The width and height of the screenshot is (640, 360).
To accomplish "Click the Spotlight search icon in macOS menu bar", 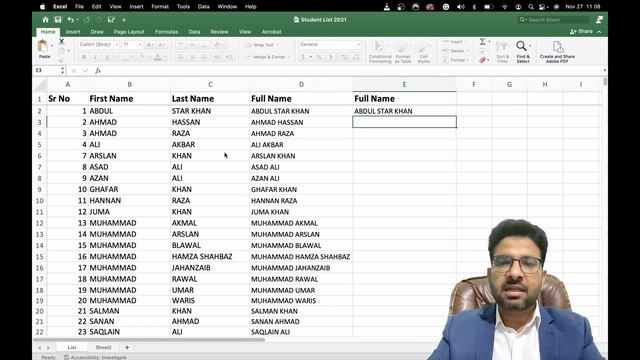I will (x=531, y=7).
